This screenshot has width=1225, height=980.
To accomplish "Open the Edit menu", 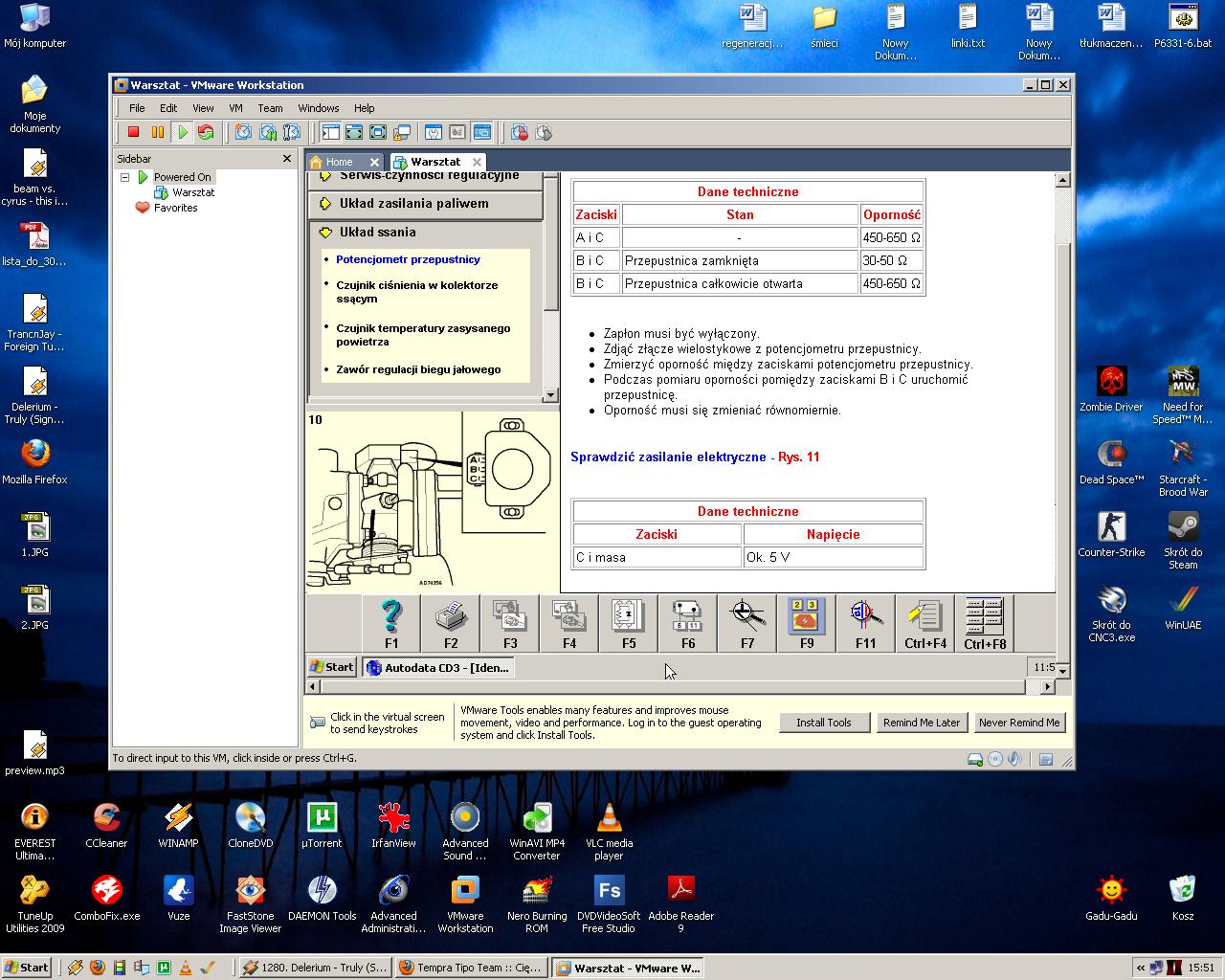I will [168, 108].
